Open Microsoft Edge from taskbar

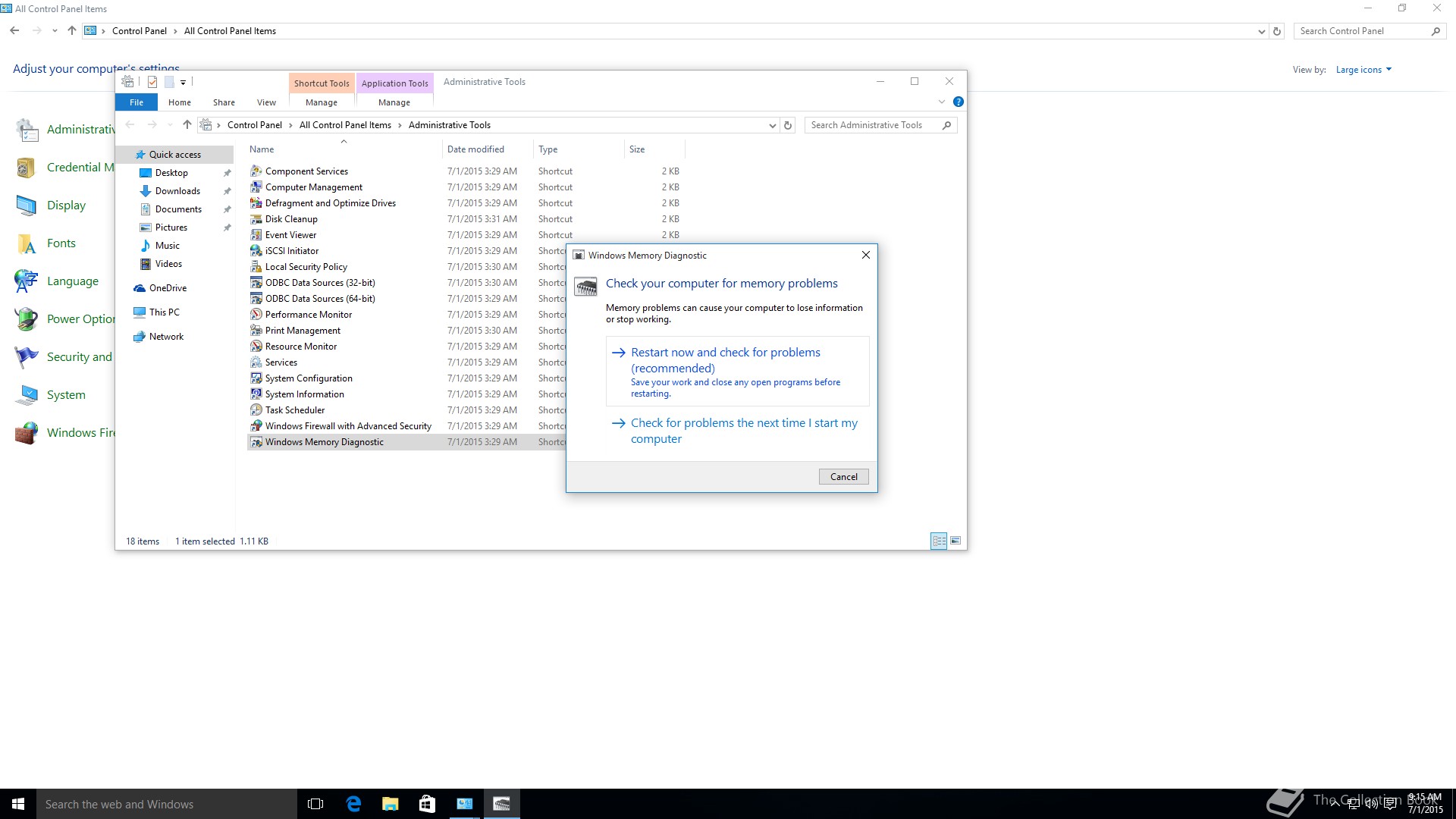353,804
